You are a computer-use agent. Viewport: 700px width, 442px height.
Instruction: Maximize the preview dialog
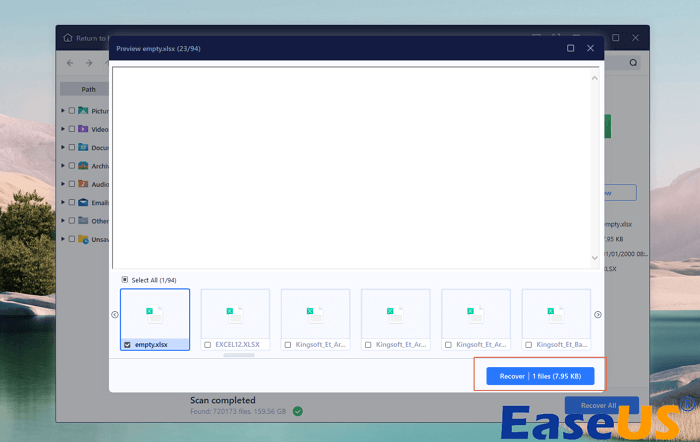[571, 48]
